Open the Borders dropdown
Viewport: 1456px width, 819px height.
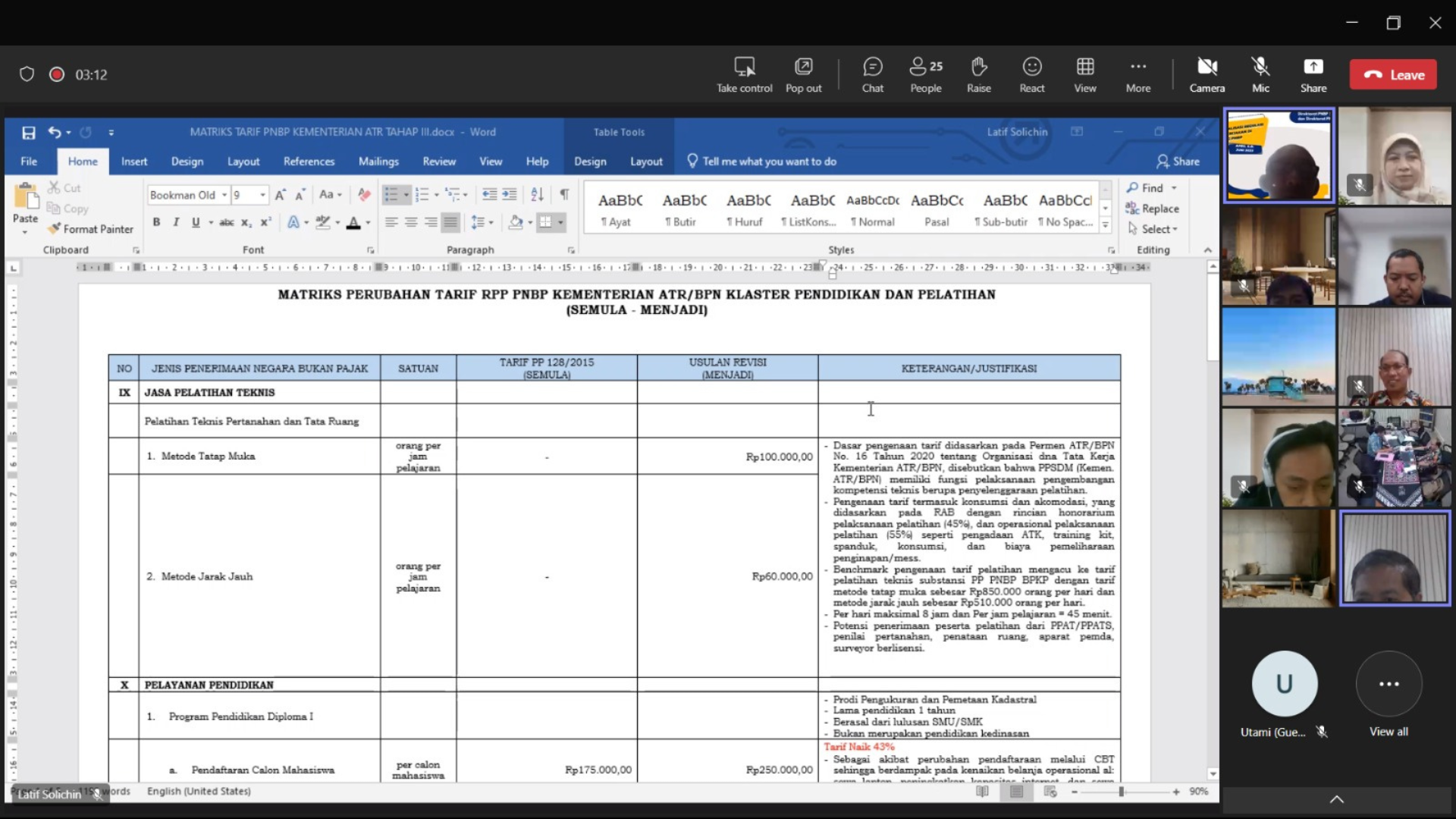(x=560, y=222)
